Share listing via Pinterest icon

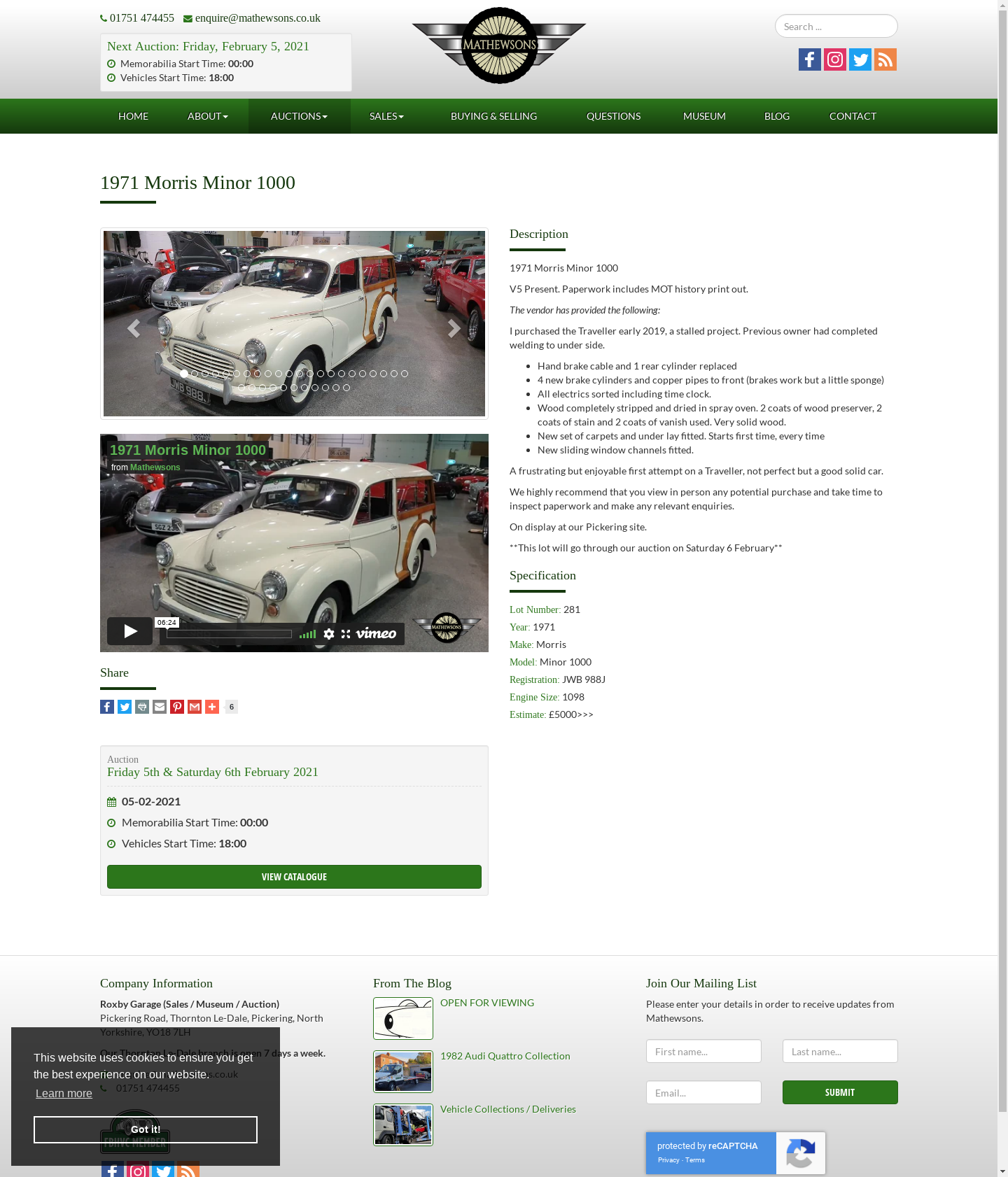point(177,707)
